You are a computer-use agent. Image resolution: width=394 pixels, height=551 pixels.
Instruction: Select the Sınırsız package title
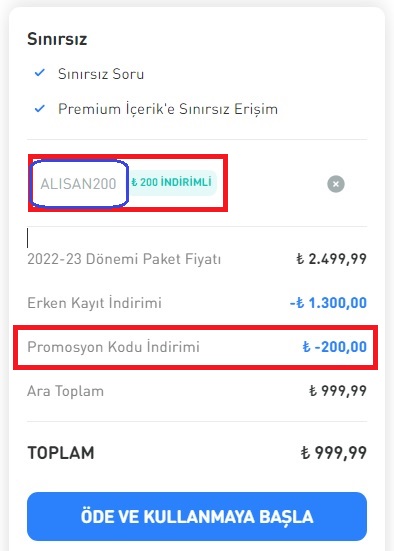pyautogui.click(x=57, y=39)
